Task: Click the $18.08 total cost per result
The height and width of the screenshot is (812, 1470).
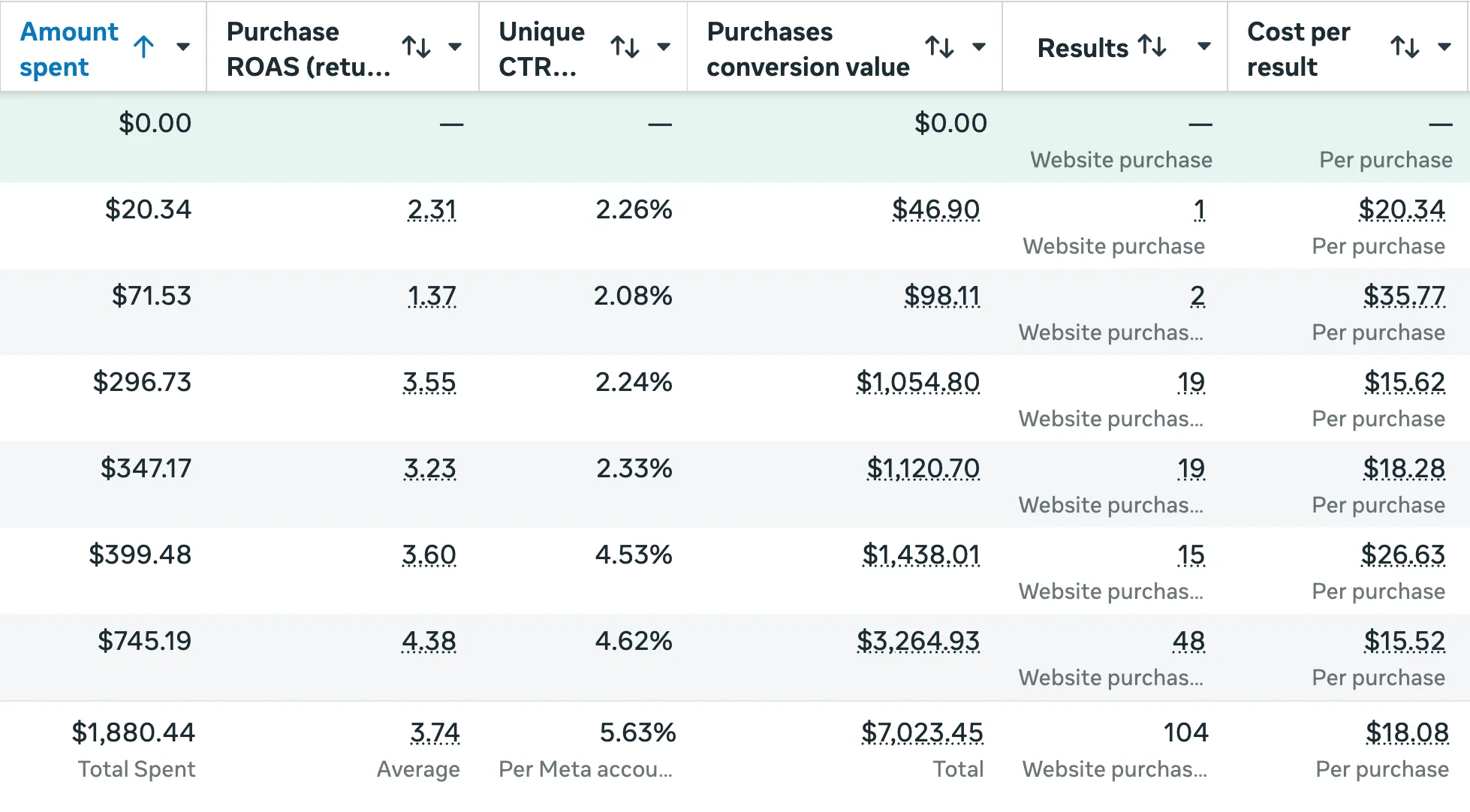Action: (1407, 732)
